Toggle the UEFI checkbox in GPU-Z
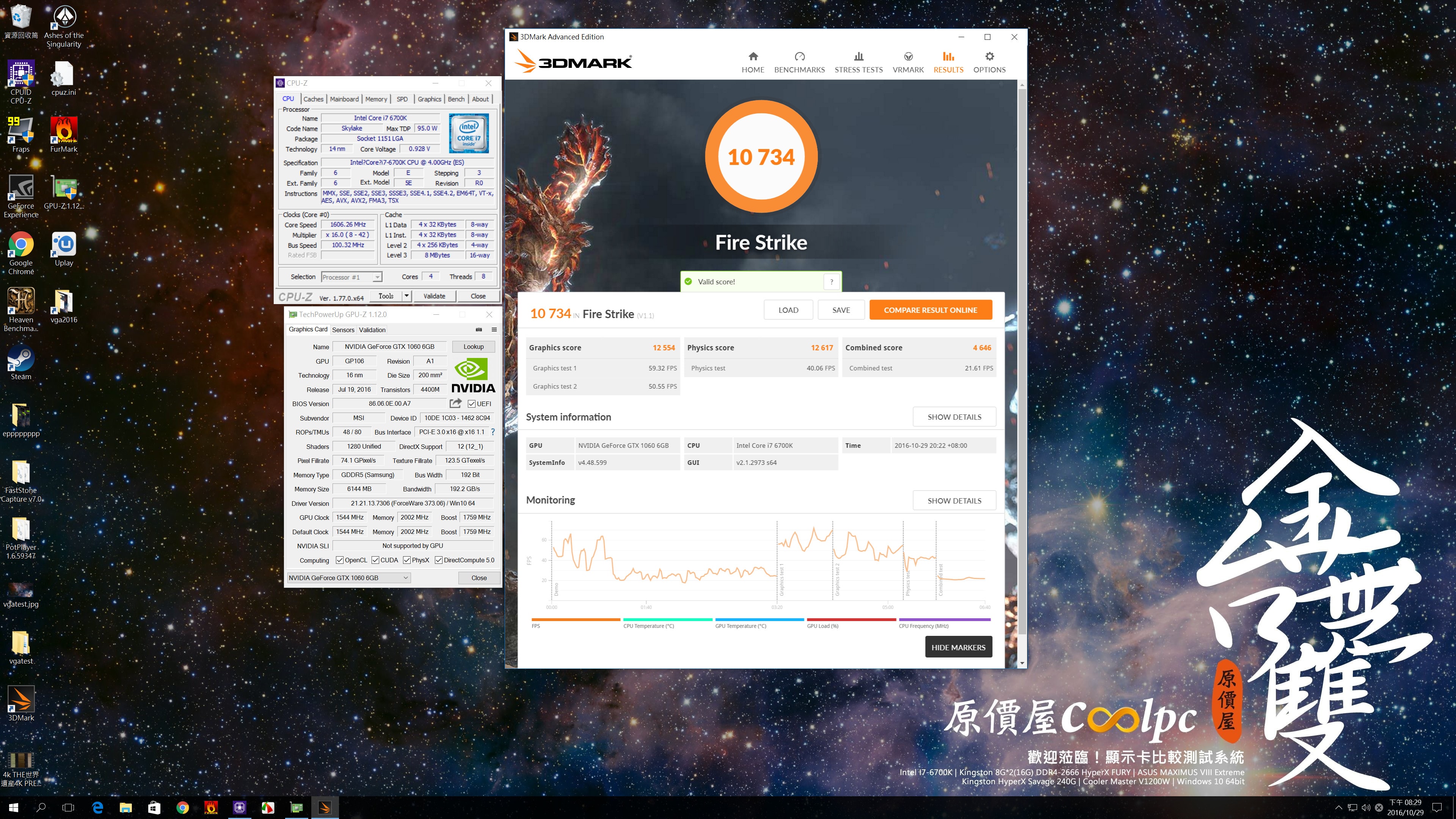The height and width of the screenshot is (819, 1456). coord(471,403)
